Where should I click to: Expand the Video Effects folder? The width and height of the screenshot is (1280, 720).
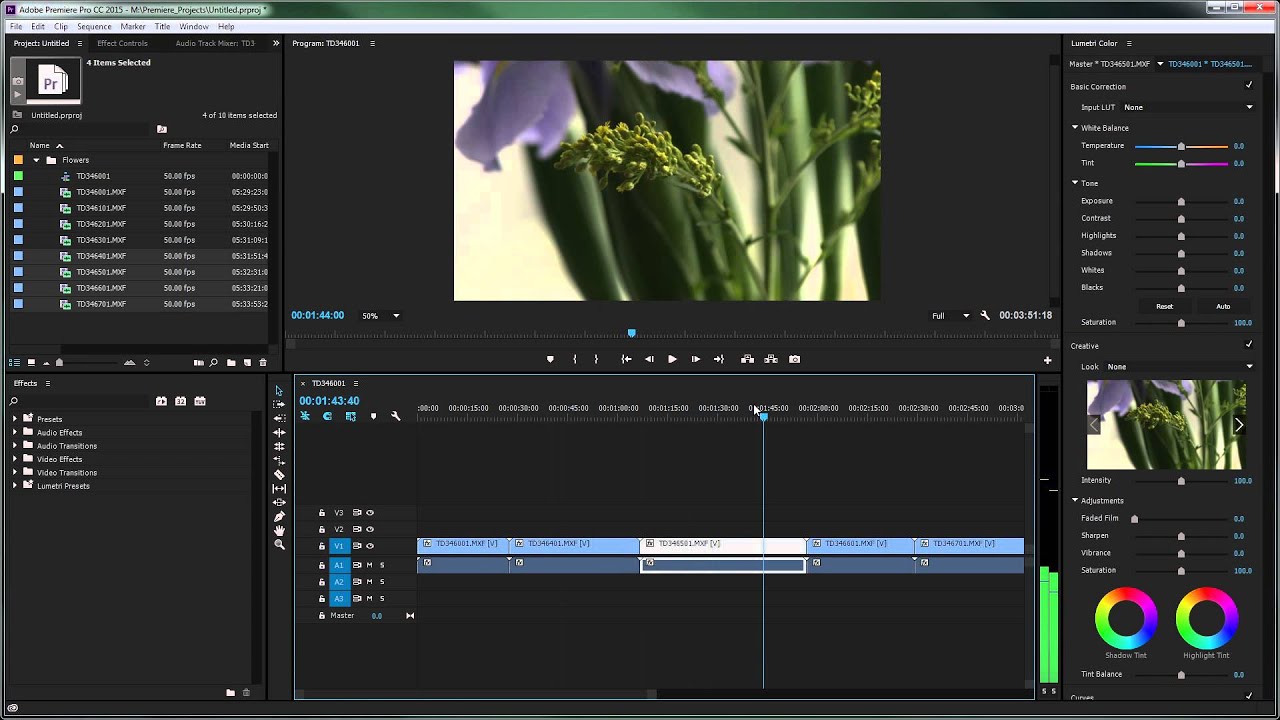[x=15, y=459]
